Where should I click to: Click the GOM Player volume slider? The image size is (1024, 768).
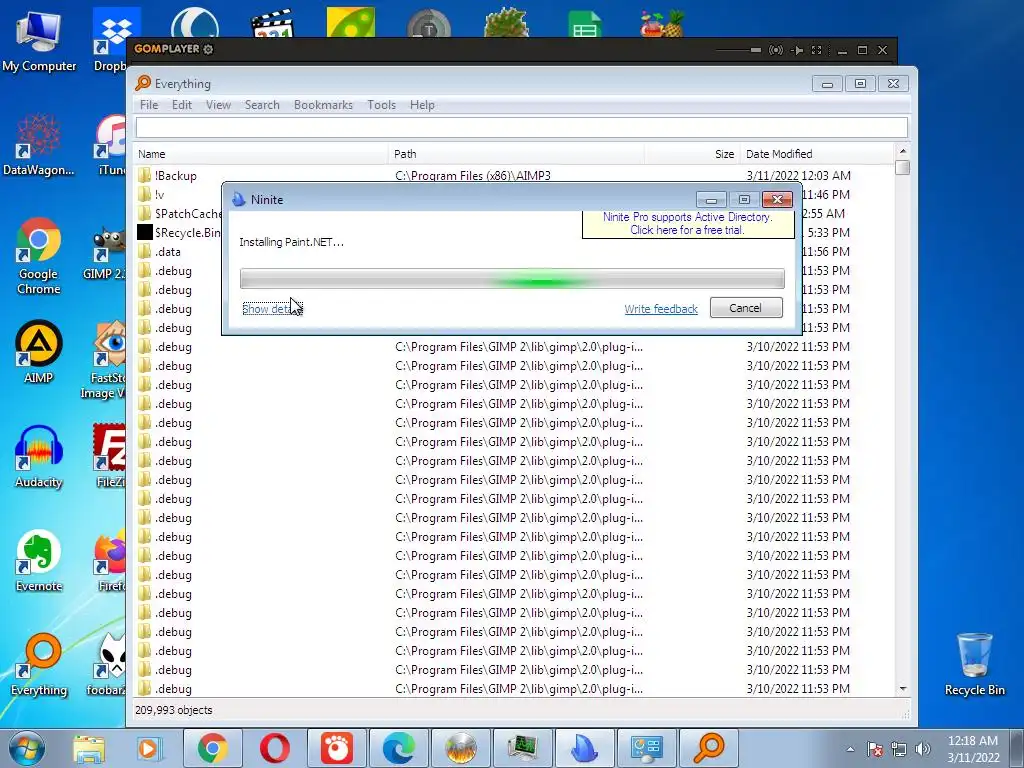[738, 50]
